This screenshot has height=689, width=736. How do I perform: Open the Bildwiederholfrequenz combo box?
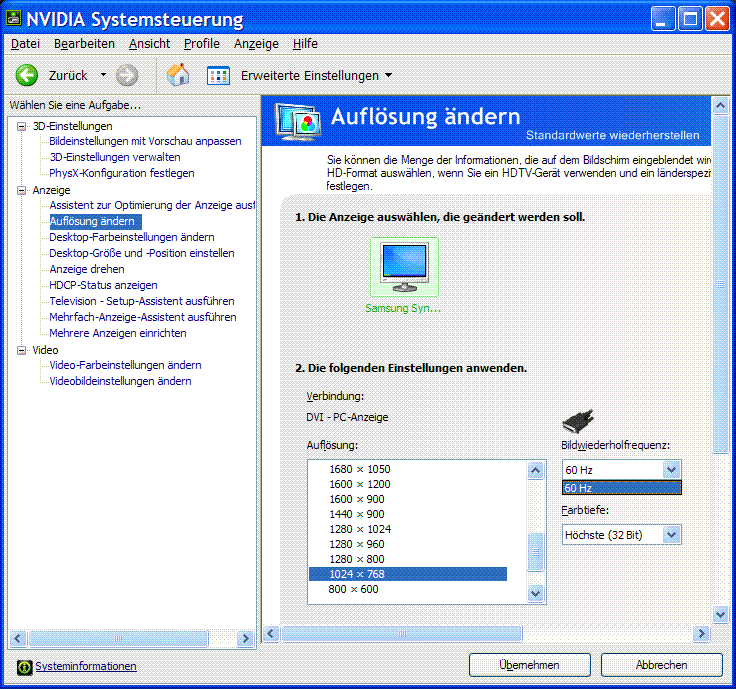pyautogui.click(x=621, y=470)
